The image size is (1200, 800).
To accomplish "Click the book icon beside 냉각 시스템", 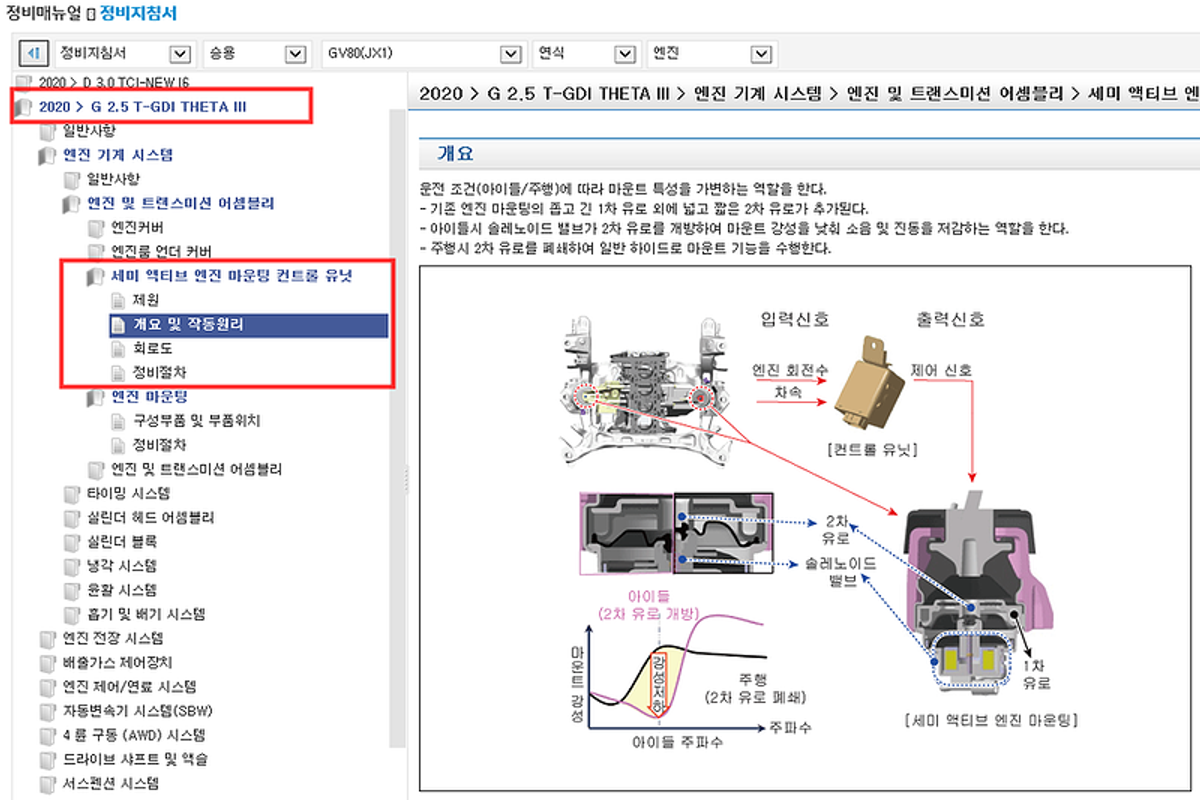I will point(70,566).
